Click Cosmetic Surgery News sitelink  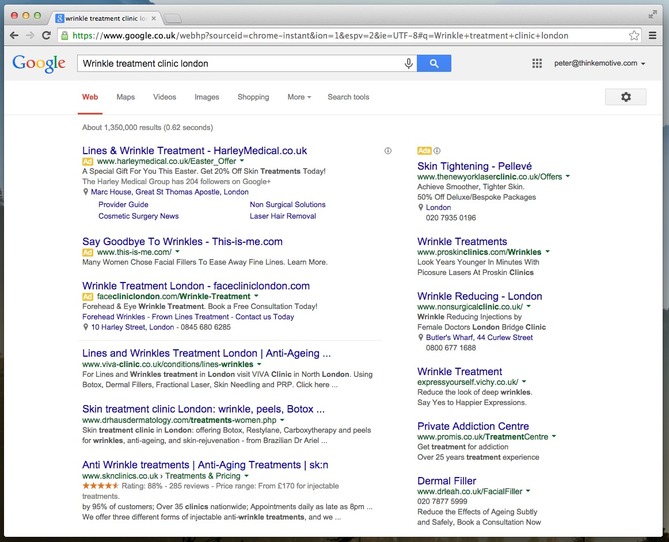coord(139,216)
